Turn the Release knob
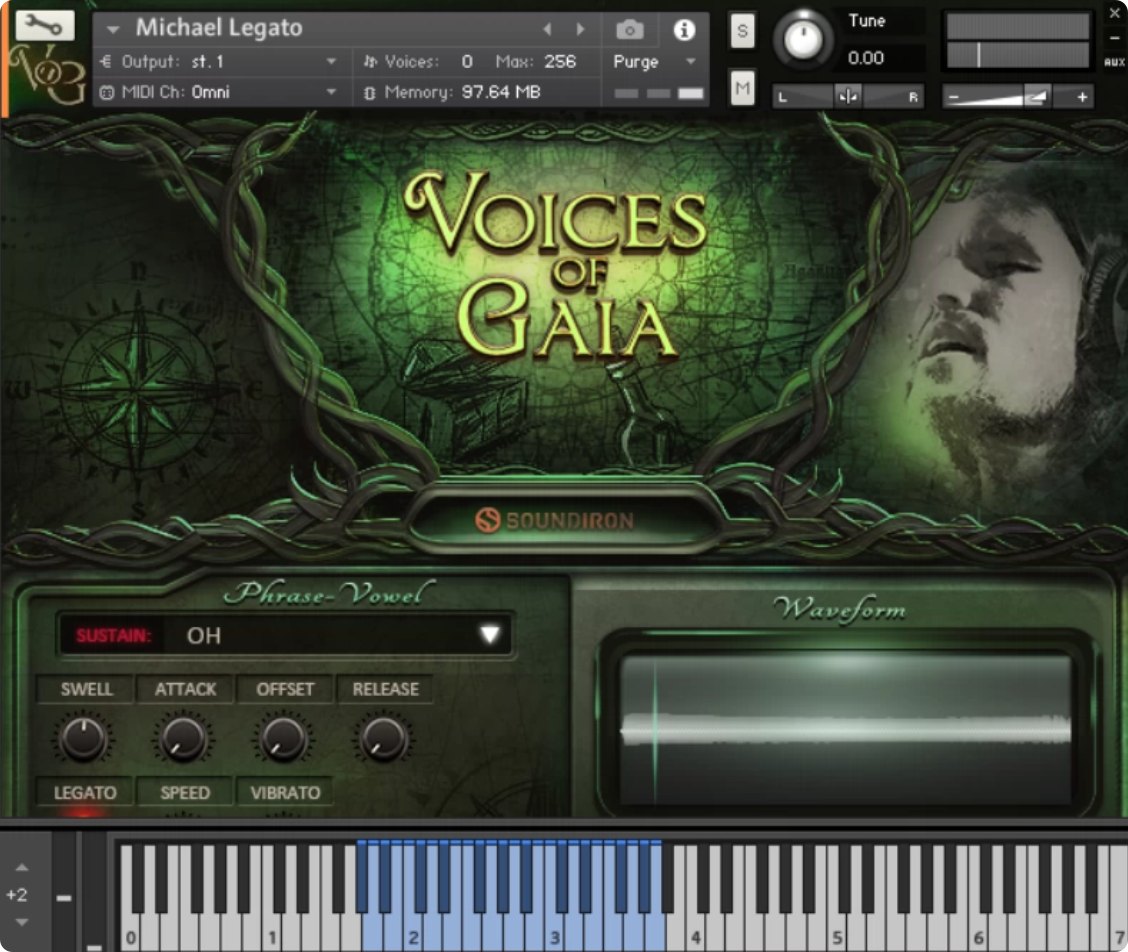Viewport: 1128px width, 952px height. [383, 739]
